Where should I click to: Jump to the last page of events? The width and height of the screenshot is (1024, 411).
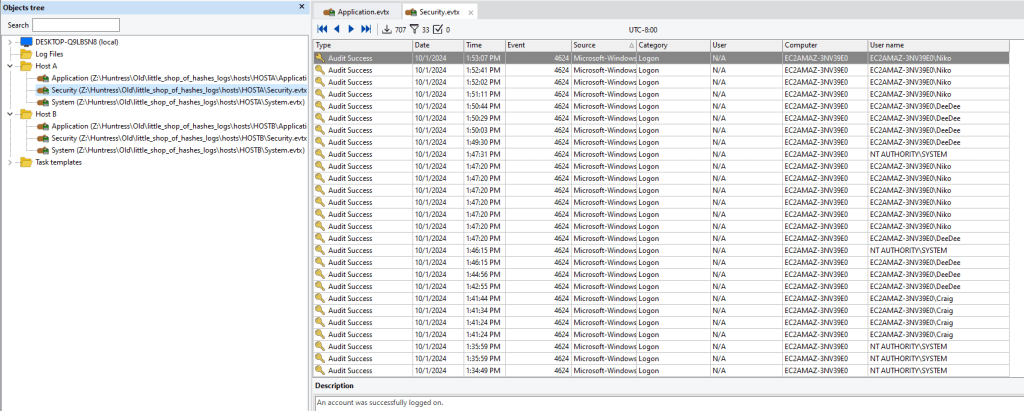tap(366, 30)
